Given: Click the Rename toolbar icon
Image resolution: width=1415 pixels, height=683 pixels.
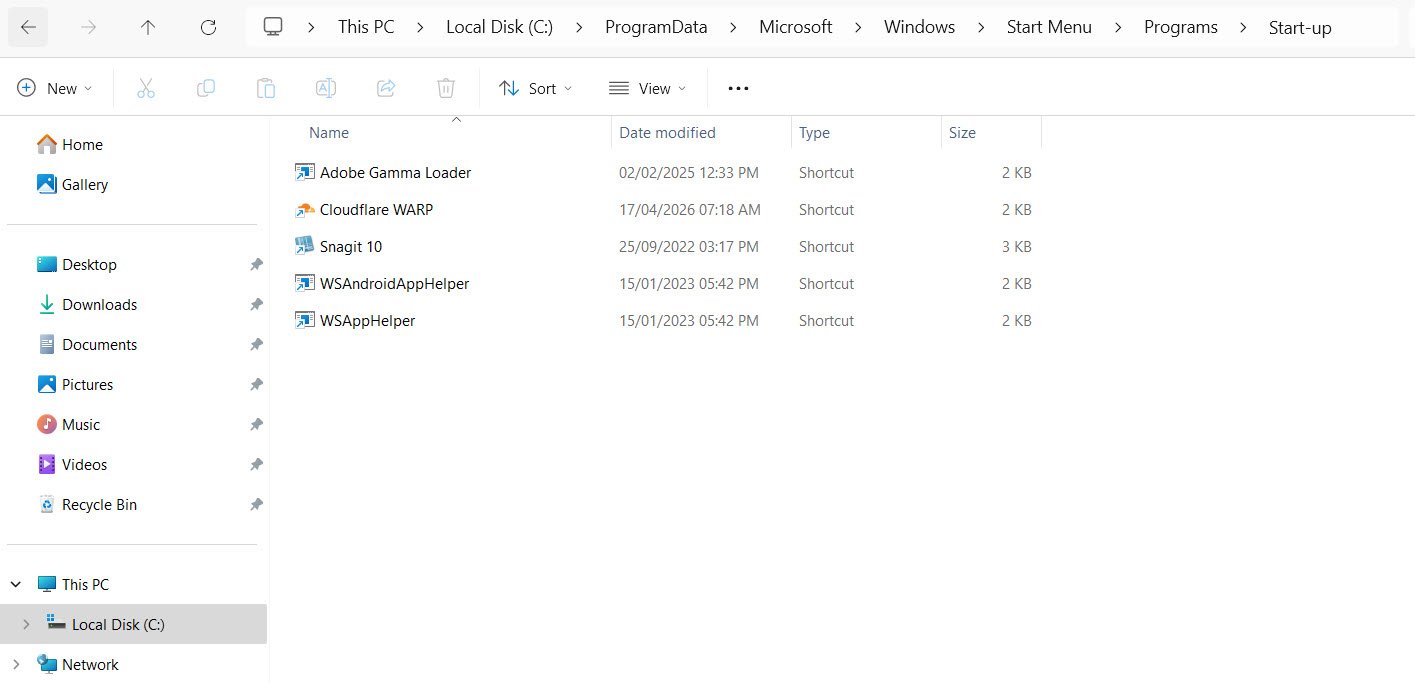Looking at the screenshot, I should pos(326,88).
